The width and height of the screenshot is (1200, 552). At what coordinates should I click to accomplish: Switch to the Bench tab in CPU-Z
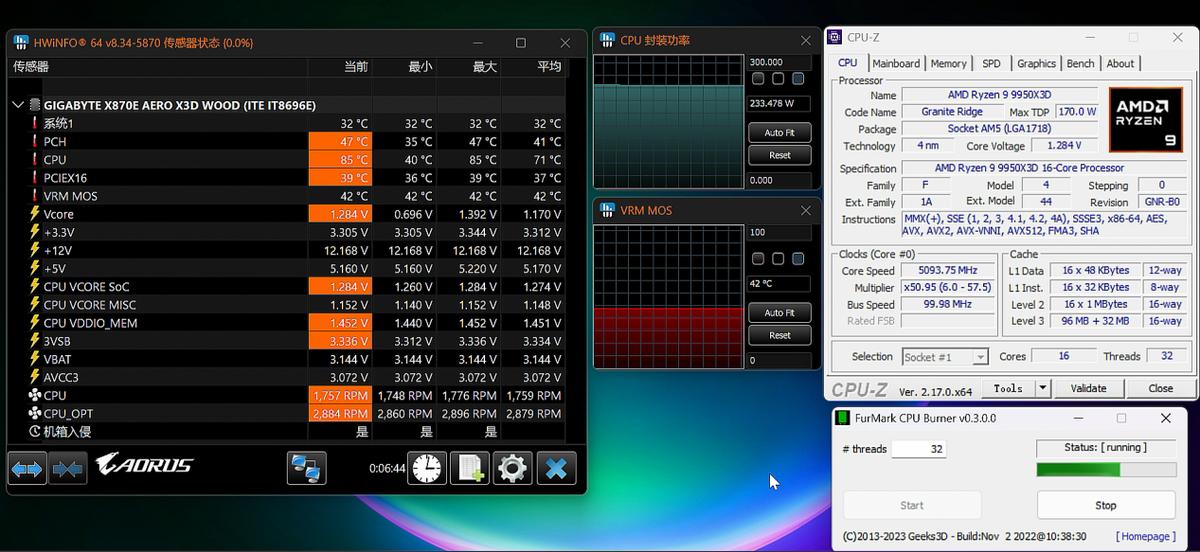point(1080,63)
